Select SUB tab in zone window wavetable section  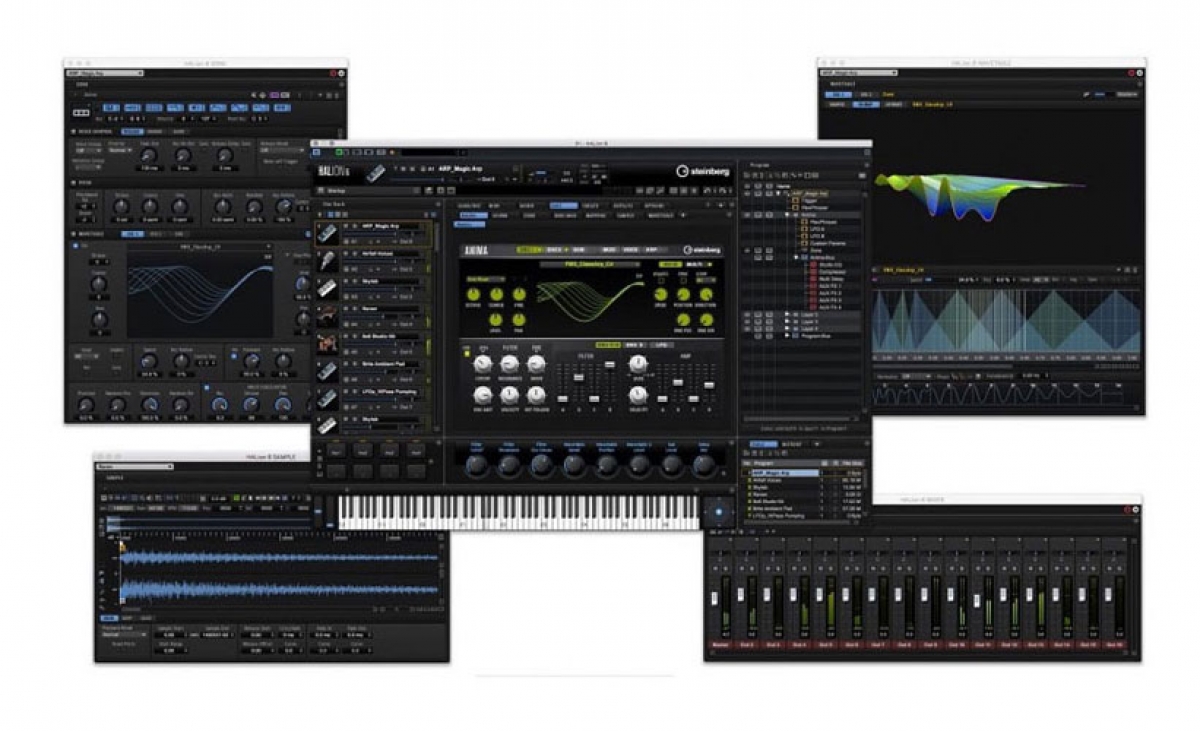179,234
